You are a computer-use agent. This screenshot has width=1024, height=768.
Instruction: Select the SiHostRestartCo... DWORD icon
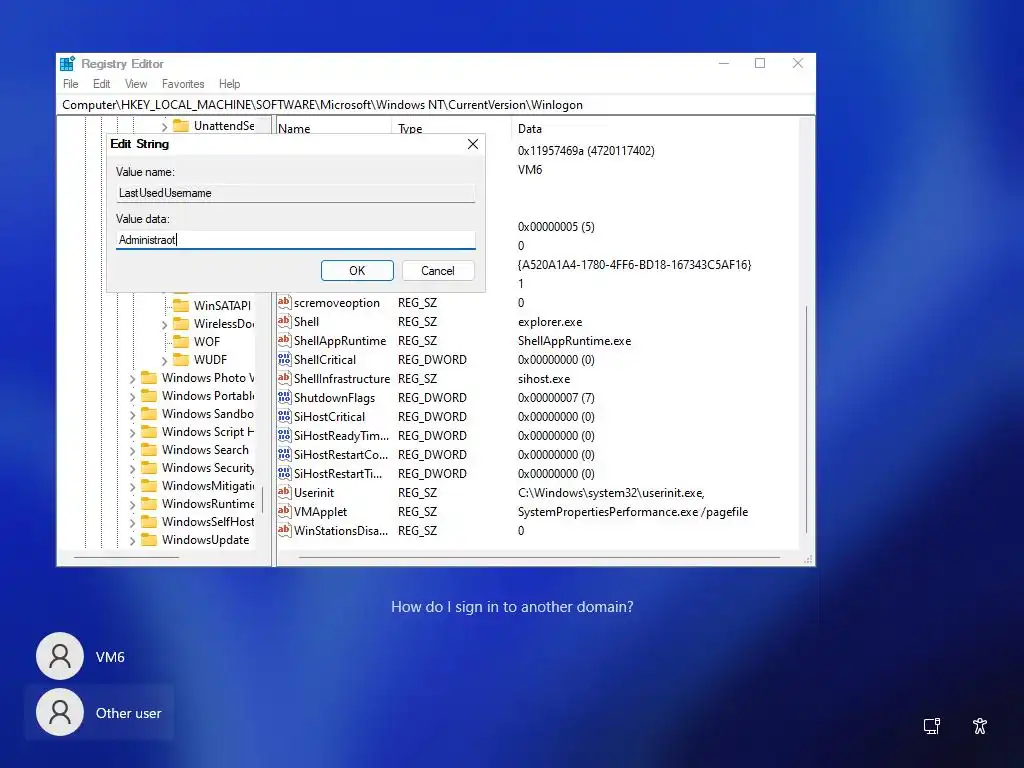click(x=284, y=454)
